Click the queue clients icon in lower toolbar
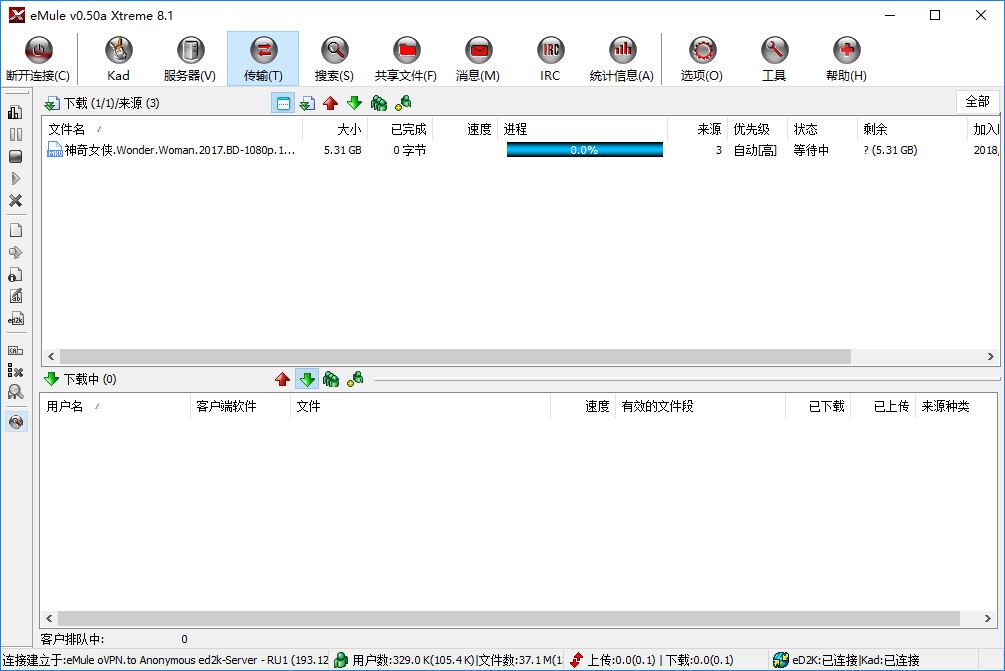This screenshot has width=1005, height=671. coord(331,379)
